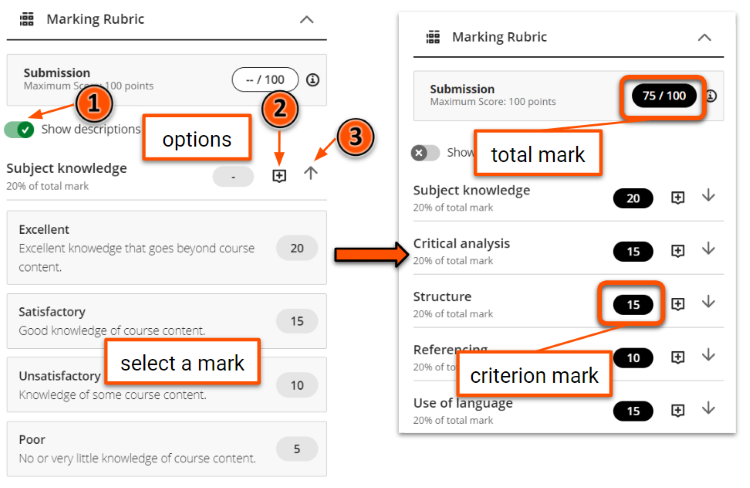Click the rubric grid icon in the right panel header

point(433,37)
